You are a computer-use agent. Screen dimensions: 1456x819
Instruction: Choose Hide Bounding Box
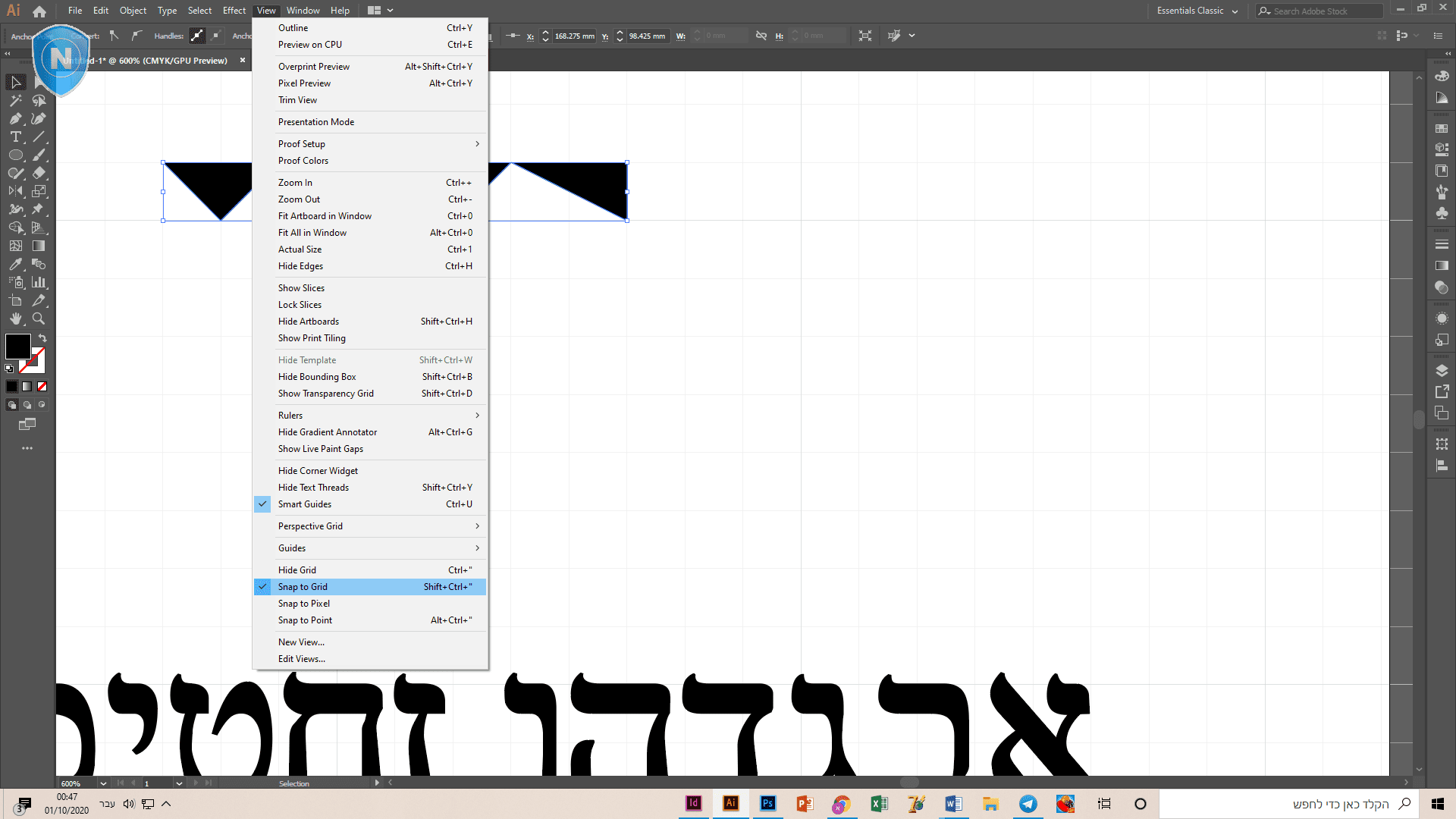coord(316,377)
